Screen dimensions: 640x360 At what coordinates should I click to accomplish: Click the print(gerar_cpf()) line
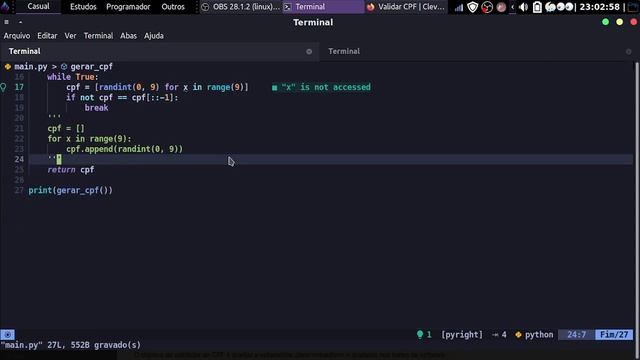tap(70, 190)
